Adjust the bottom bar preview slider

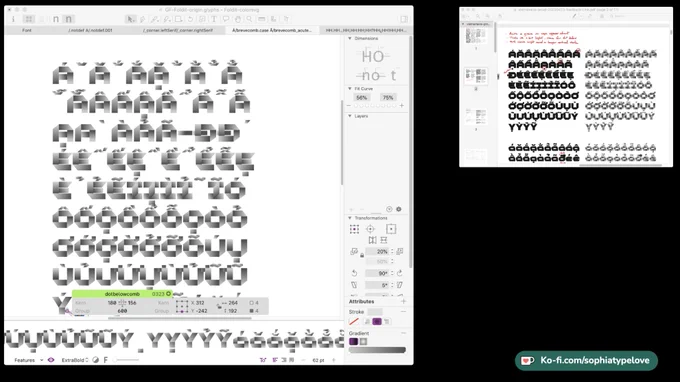(126, 360)
